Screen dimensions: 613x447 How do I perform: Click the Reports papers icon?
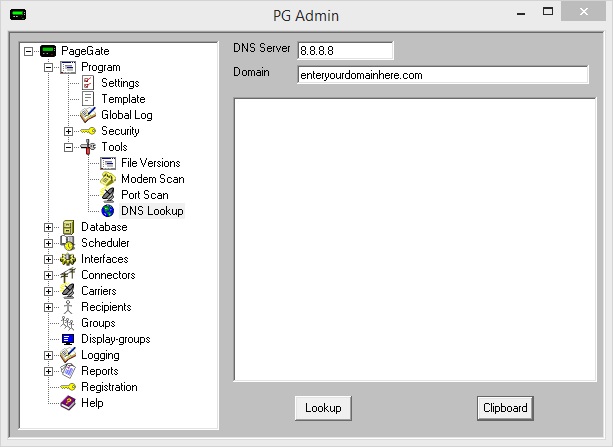68,371
